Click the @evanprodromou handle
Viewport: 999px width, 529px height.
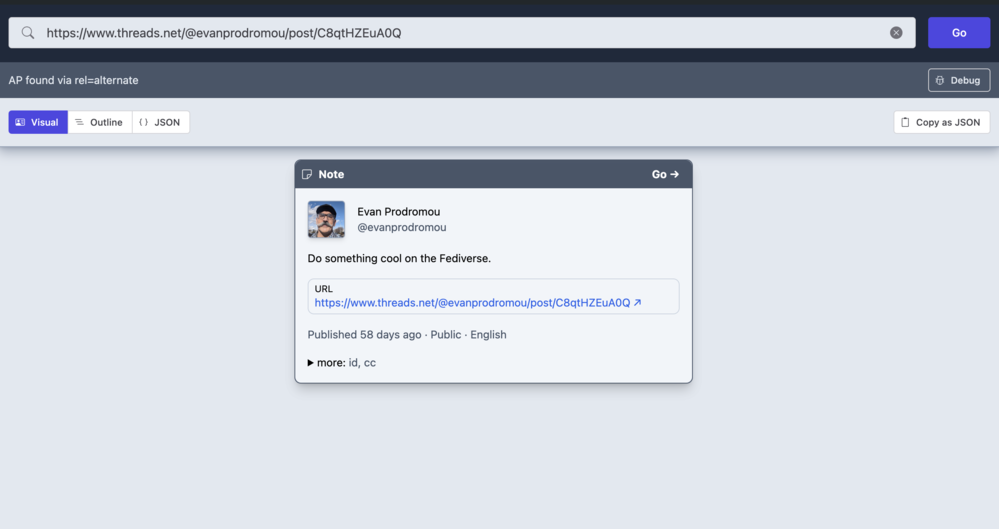(x=402, y=227)
